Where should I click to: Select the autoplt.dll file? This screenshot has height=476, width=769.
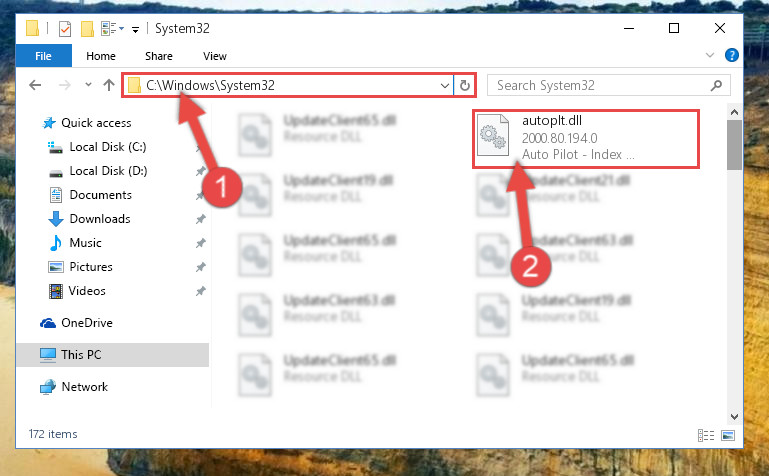tap(586, 139)
